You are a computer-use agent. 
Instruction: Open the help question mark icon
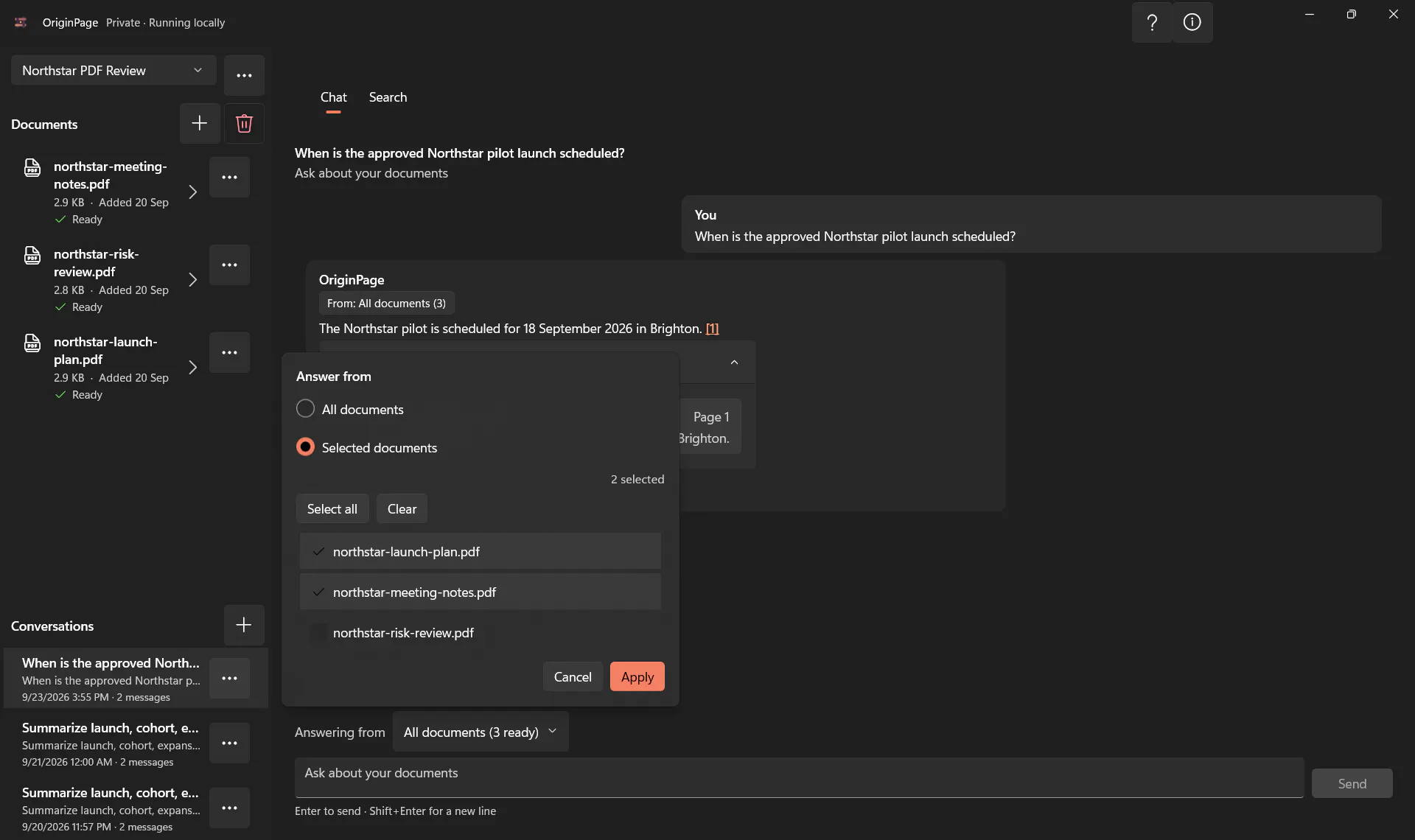[x=1152, y=22]
